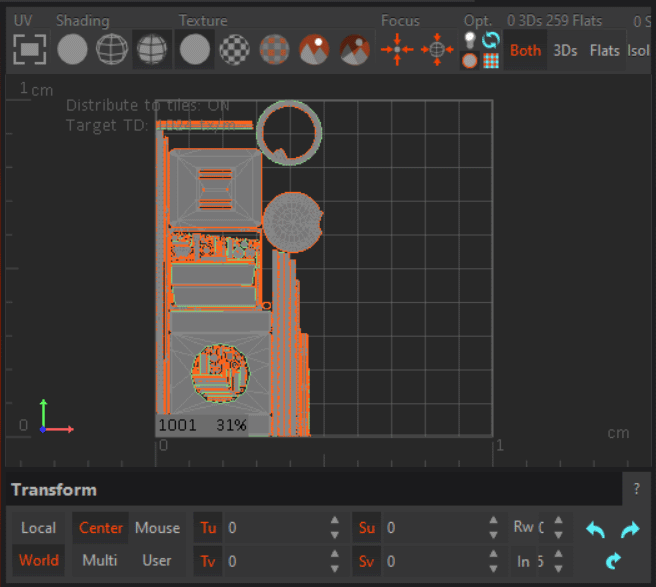
Task: Click the rotate left cyan arrow
Action: pos(596,529)
